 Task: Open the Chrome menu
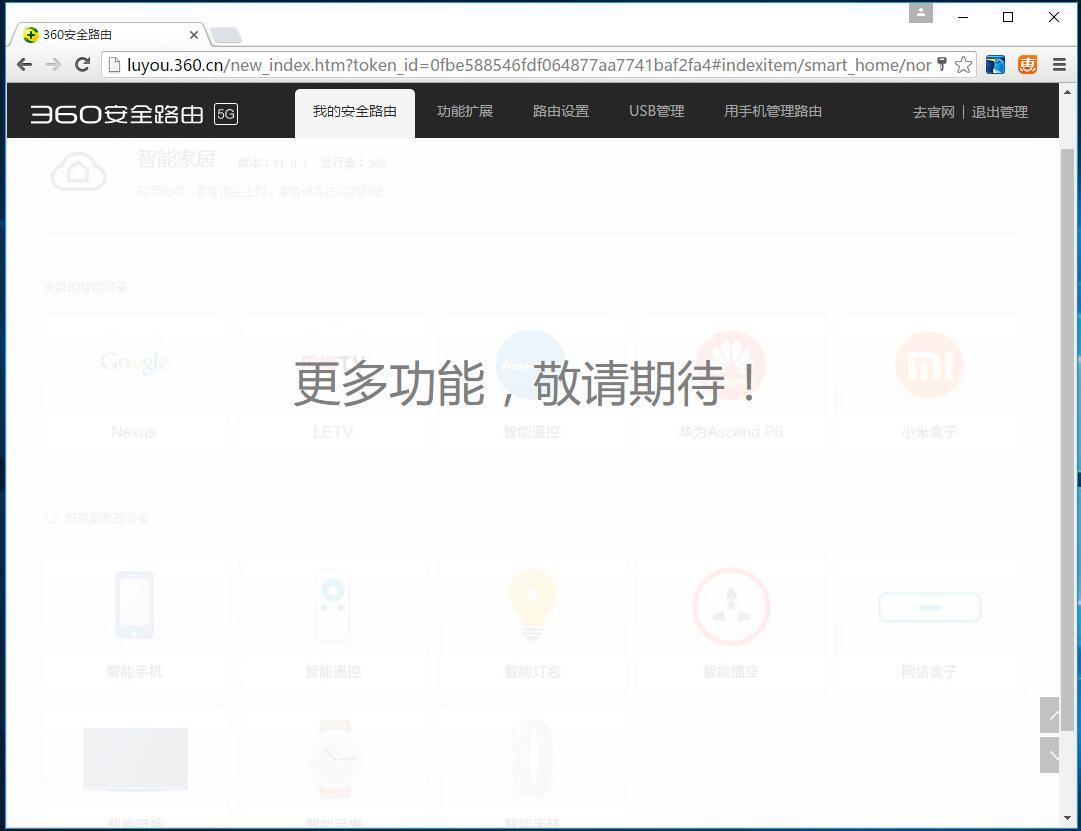point(1059,63)
